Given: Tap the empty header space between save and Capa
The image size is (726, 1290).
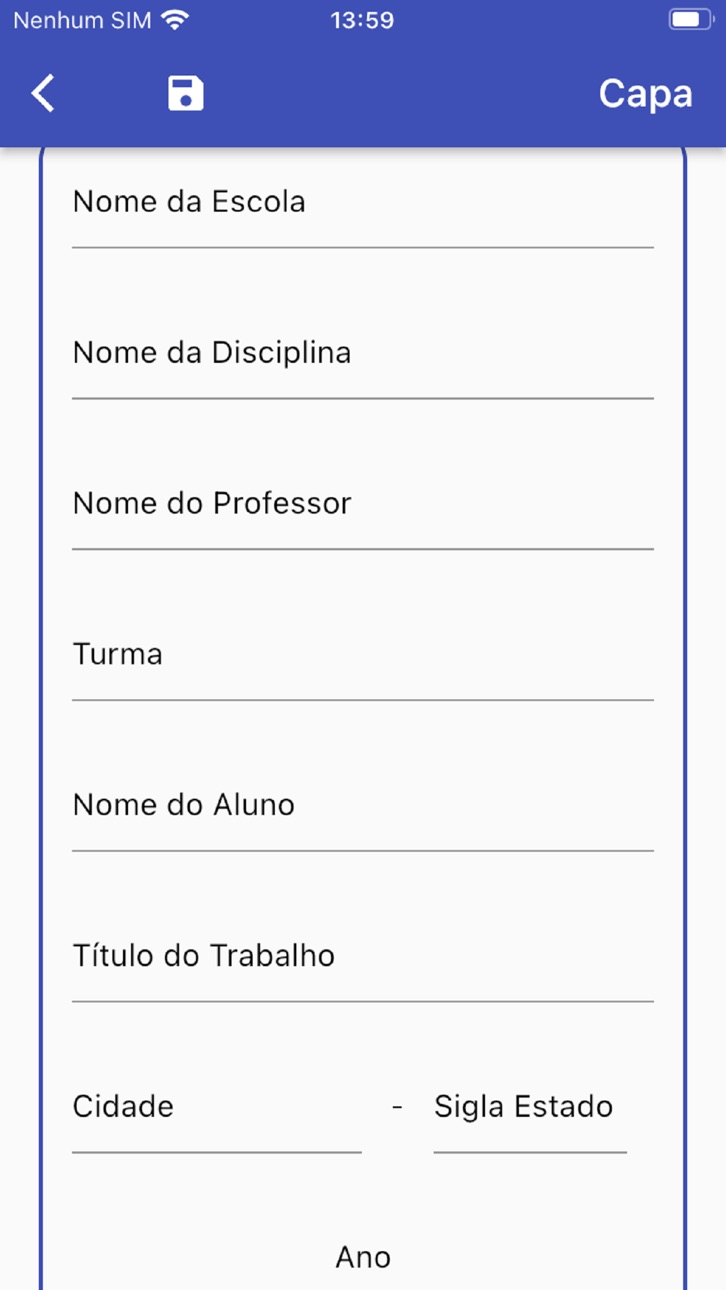Looking at the screenshot, I should click(x=400, y=93).
